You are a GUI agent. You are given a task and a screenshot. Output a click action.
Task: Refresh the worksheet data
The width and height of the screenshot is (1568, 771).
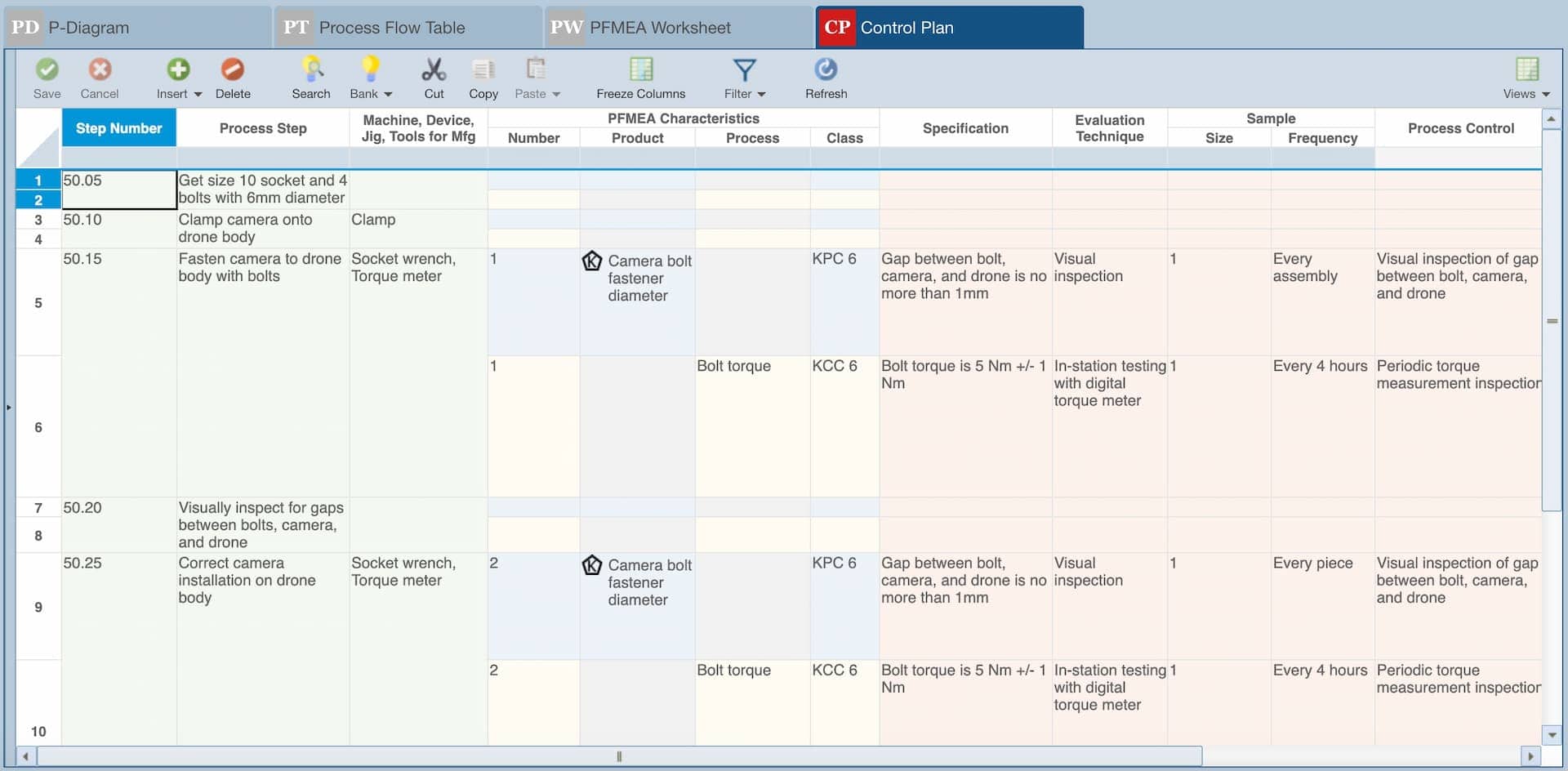click(x=826, y=78)
